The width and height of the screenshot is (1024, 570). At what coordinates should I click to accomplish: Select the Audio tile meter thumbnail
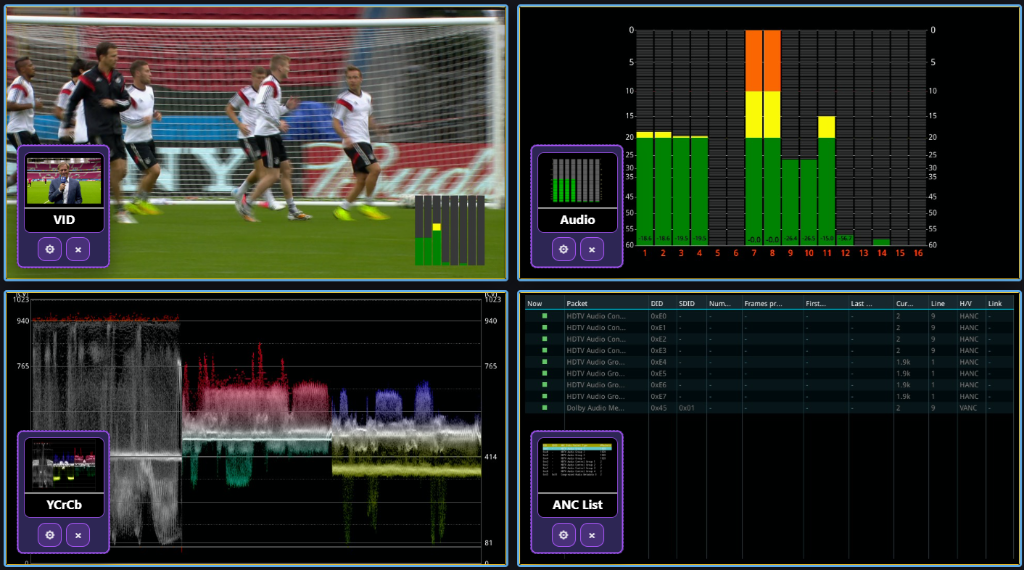[x=577, y=181]
